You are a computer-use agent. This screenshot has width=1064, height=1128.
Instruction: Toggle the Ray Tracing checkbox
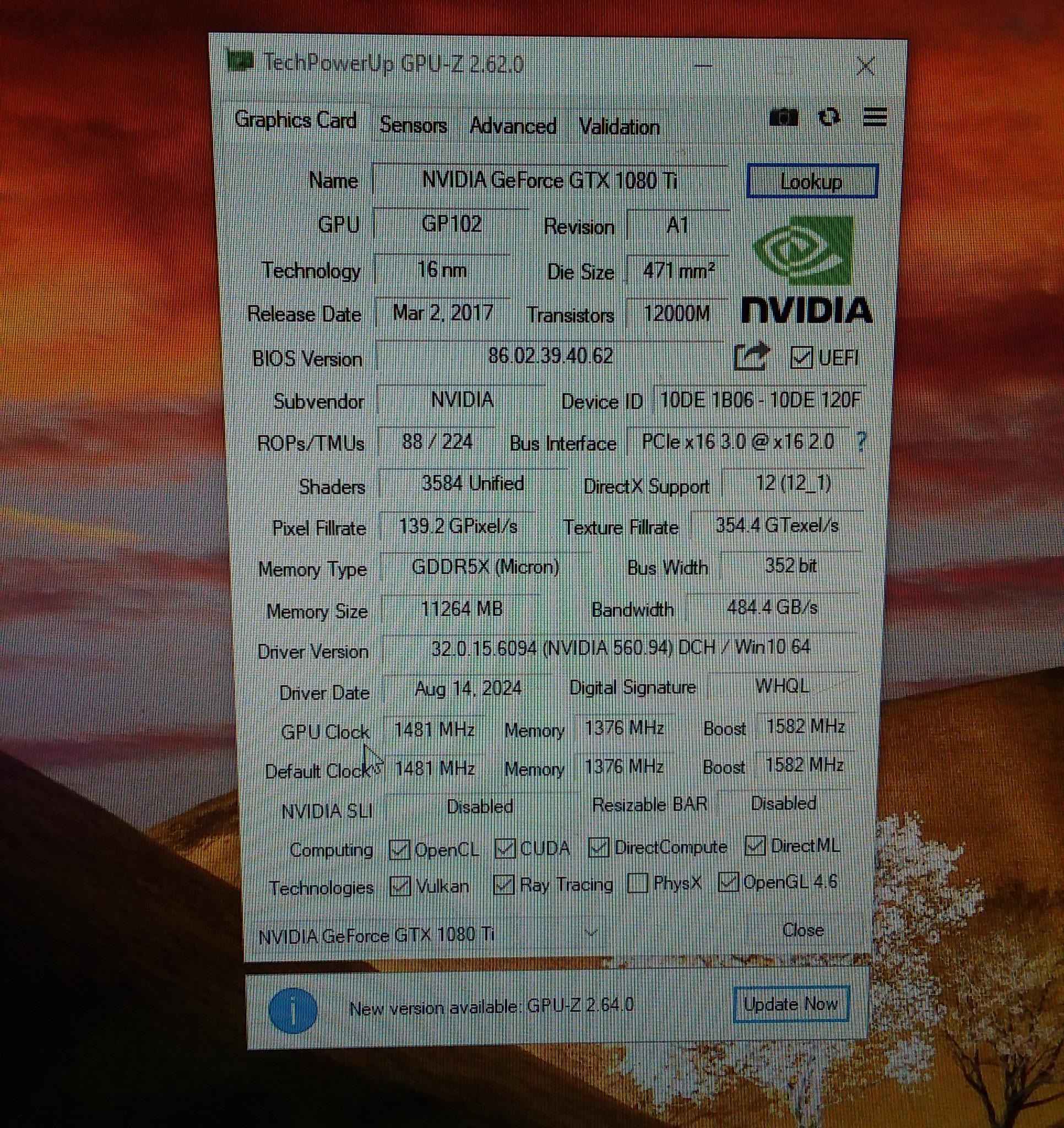pos(504,885)
